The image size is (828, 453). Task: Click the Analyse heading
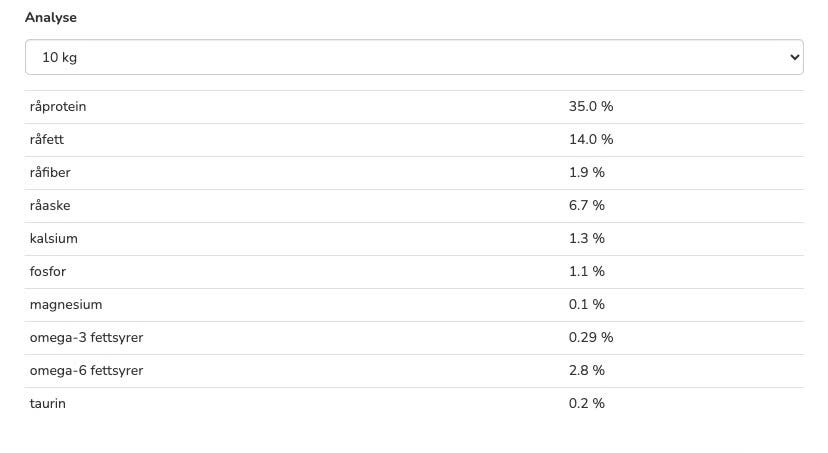pos(51,17)
